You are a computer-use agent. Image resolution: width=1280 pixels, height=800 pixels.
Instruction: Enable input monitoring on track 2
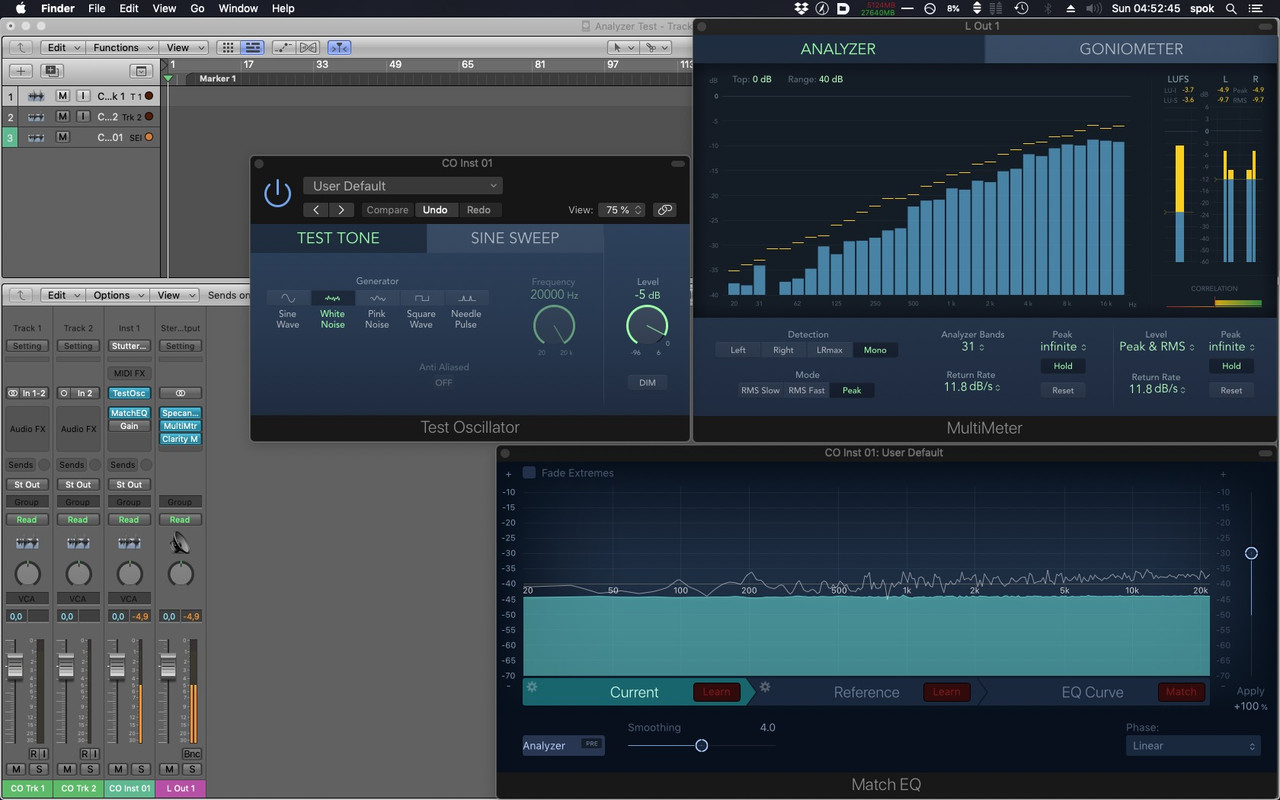pos(83,117)
